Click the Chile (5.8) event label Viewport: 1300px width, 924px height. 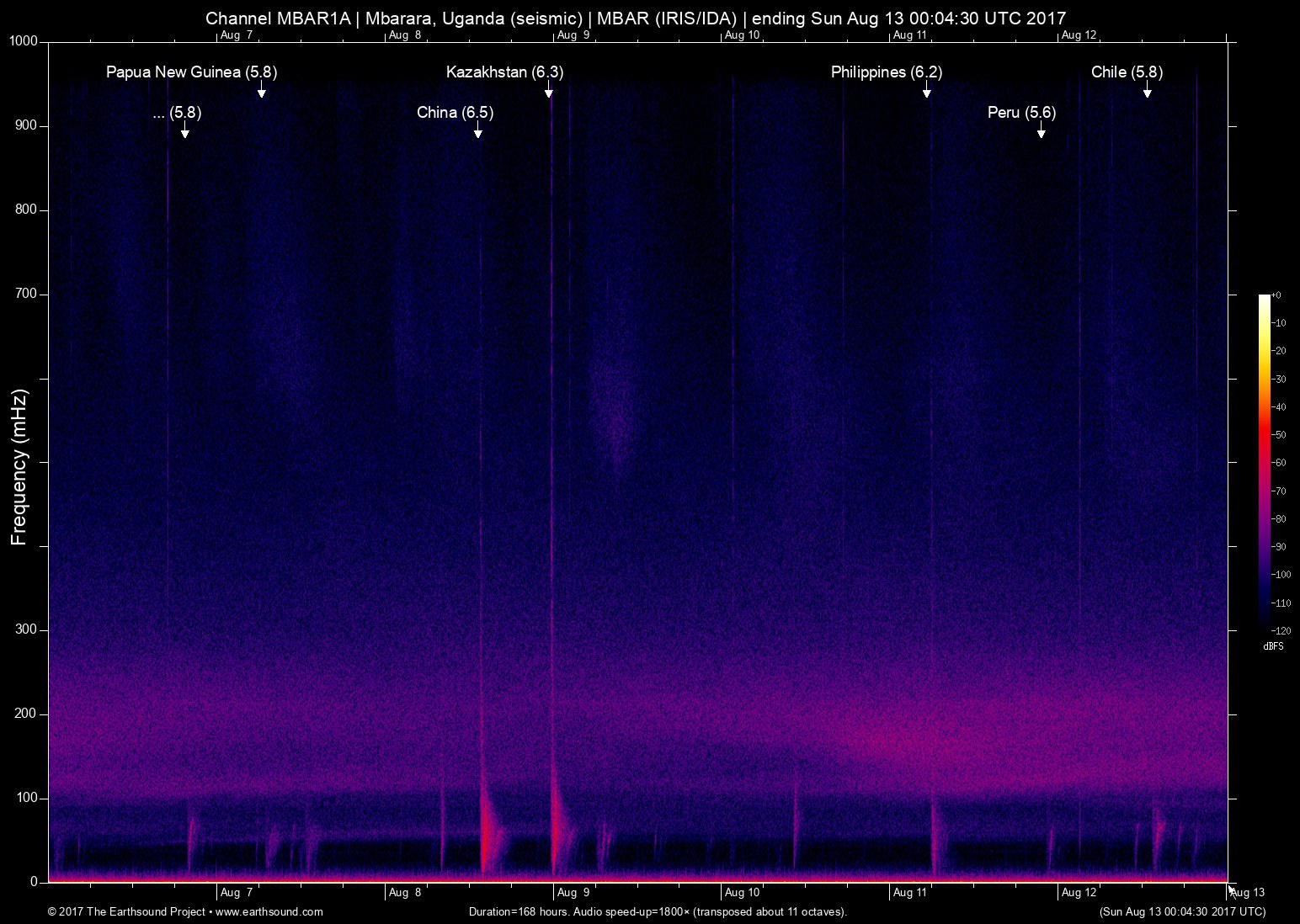pos(1127,72)
